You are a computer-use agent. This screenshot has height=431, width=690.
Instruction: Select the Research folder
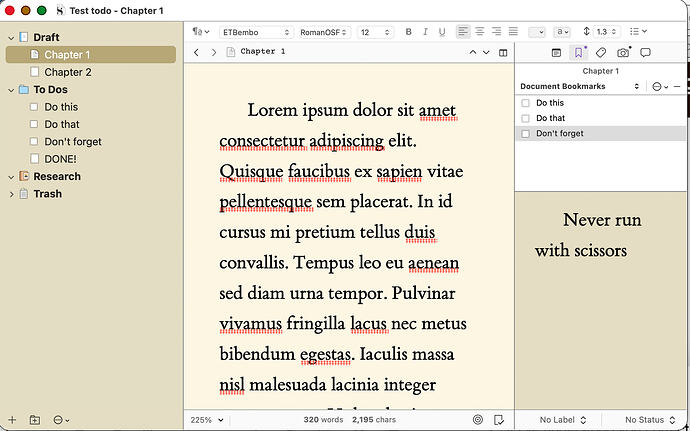(x=57, y=177)
